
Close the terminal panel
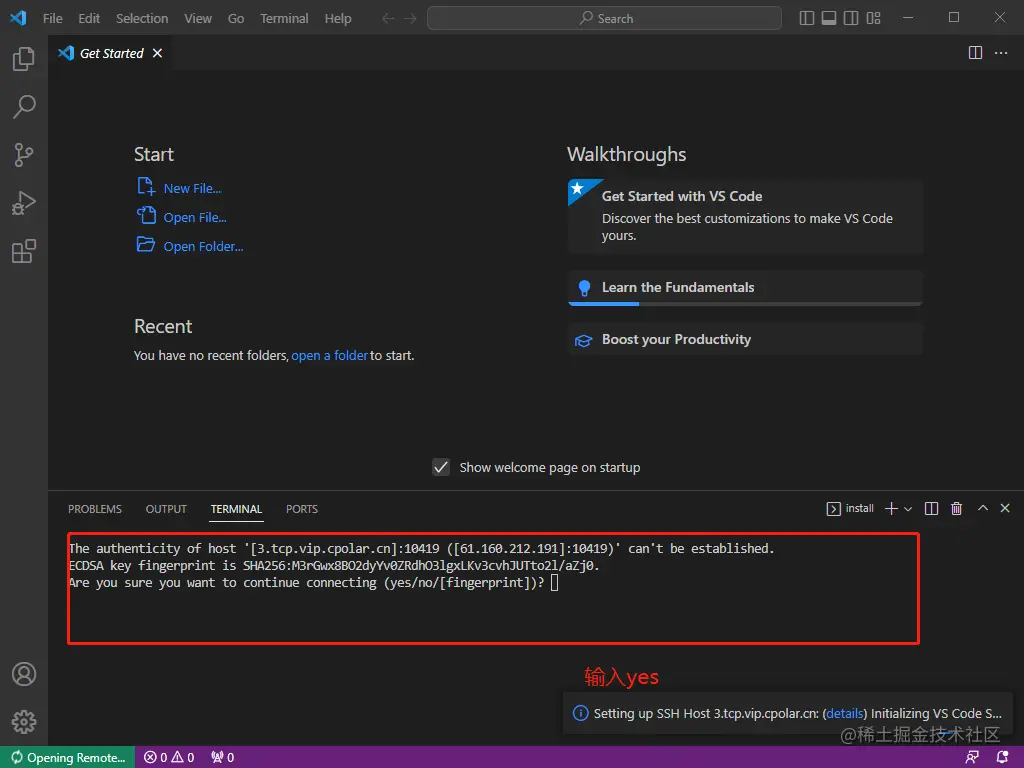click(1005, 508)
